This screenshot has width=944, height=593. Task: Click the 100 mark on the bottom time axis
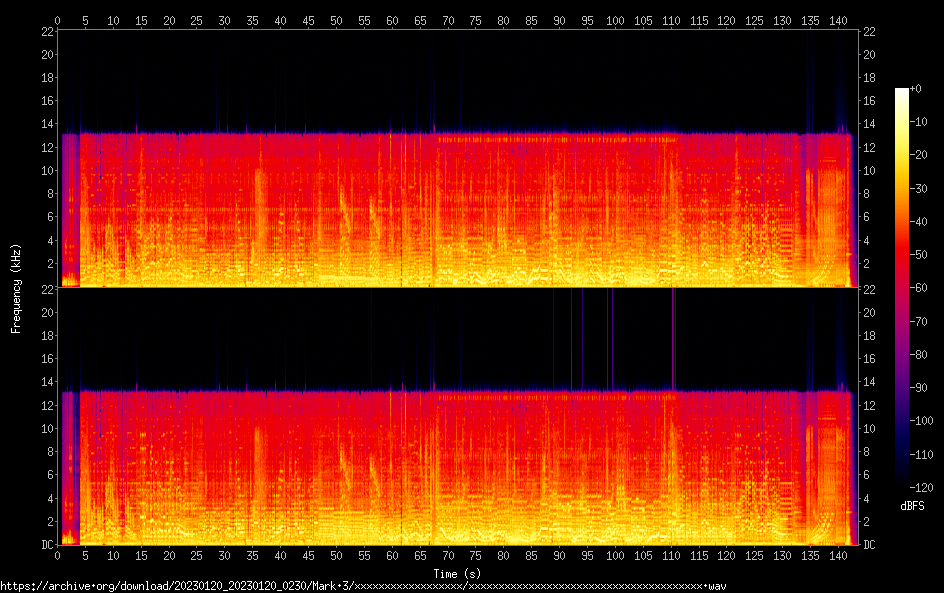click(x=615, y=556)
